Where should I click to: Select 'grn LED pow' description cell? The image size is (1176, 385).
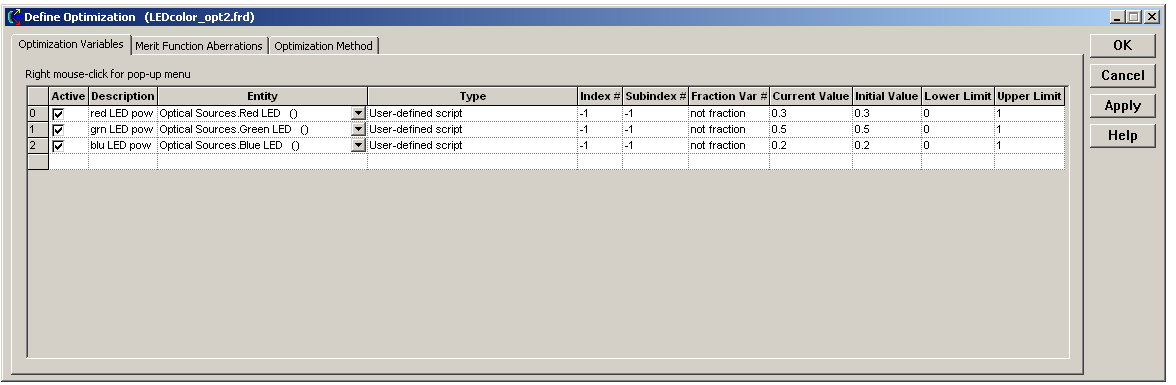[x=123, y=130]
